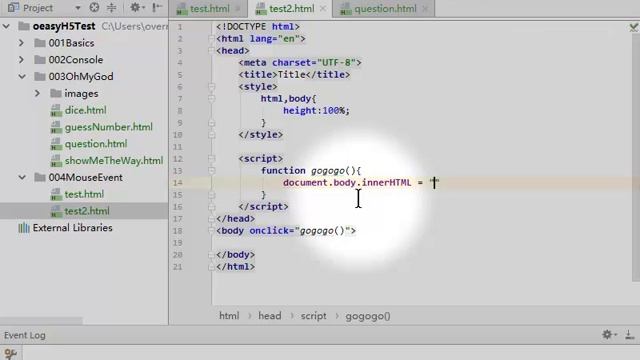The height and width of the screenshot is (360, 640).
Task: Close the test2.html tab
Action: [323, 9]
